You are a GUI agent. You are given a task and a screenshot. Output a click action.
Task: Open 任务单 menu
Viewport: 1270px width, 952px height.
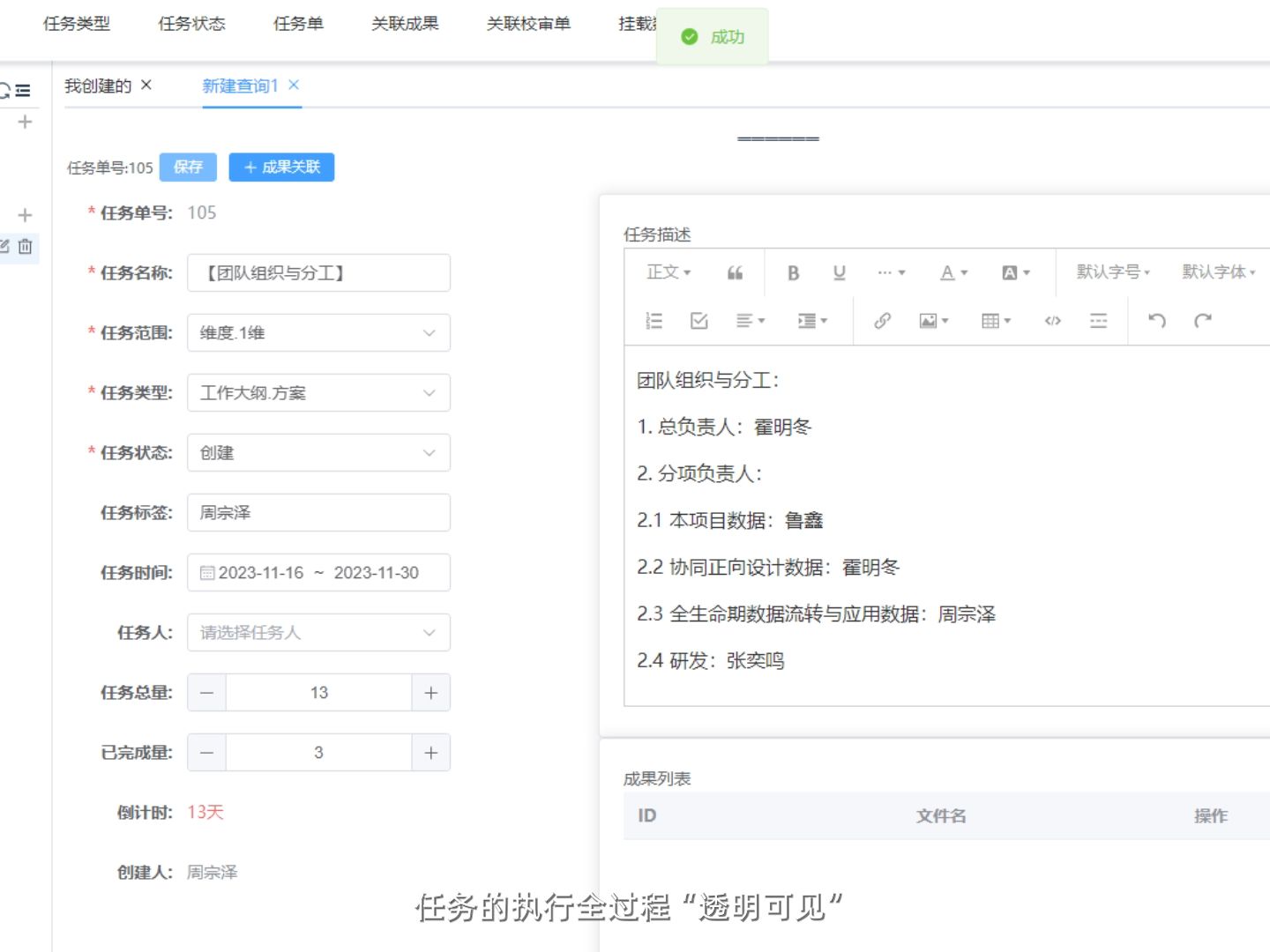coord(298,24)
